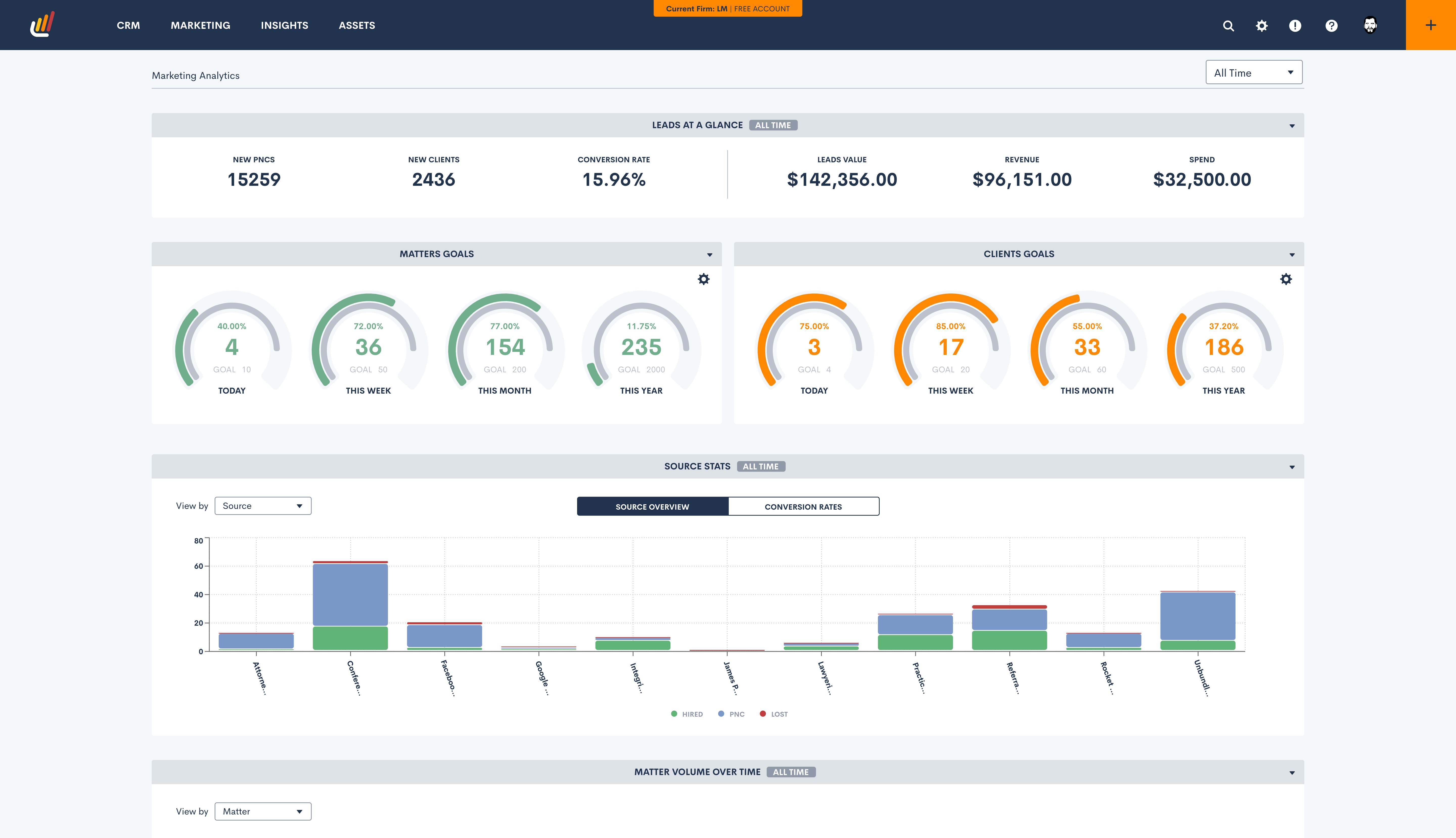
Task: Click the orange plus add button
Action: tap(1431, 25)
